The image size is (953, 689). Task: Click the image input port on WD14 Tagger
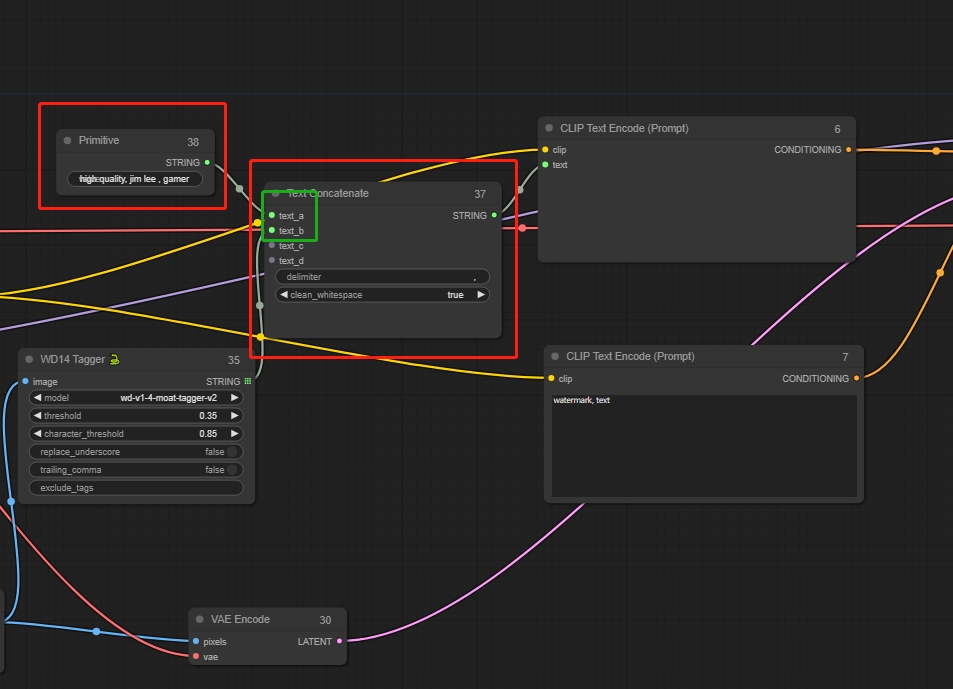point(25,381)
